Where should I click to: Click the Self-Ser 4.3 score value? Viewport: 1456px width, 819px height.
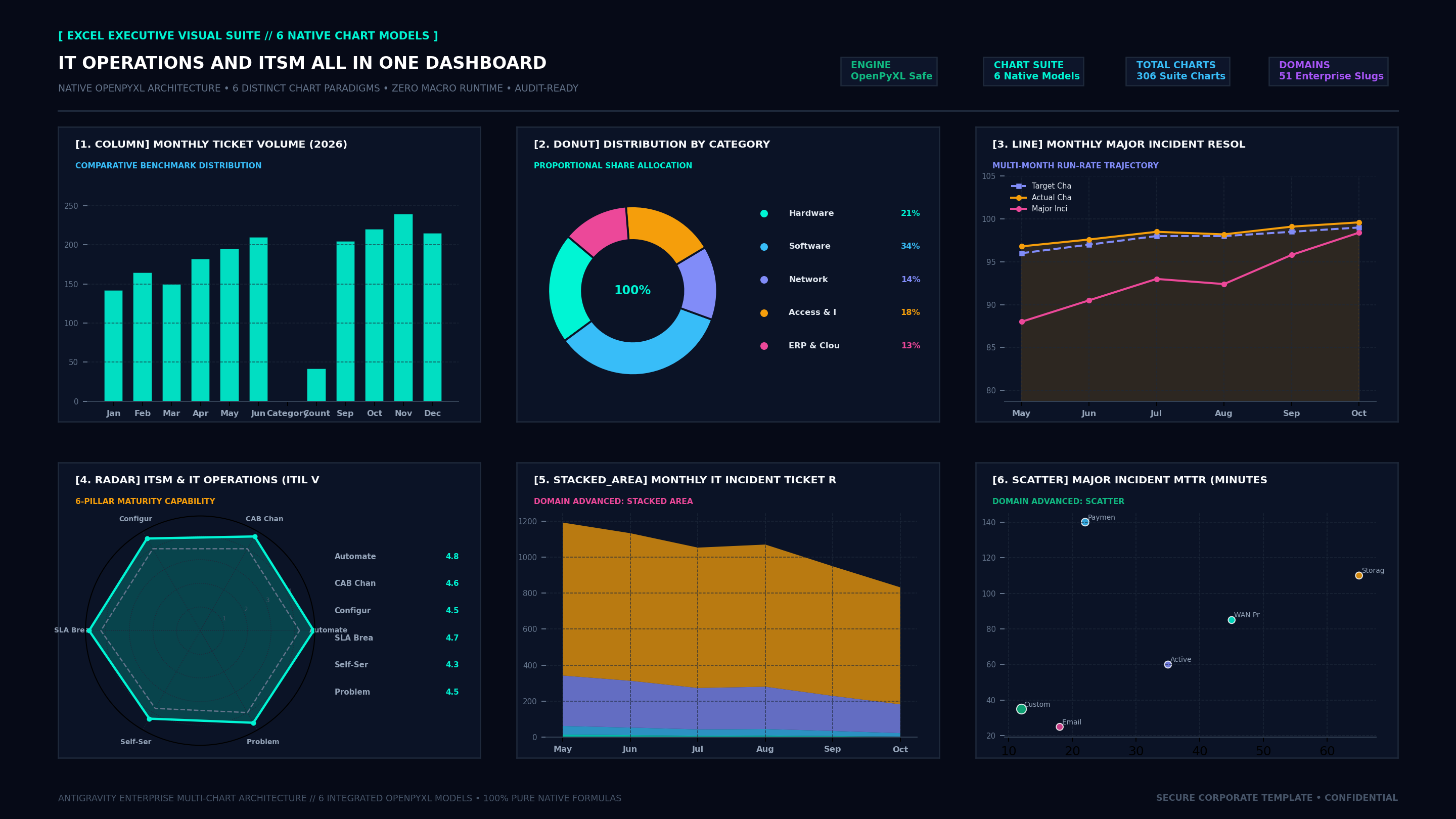(452, 665)
